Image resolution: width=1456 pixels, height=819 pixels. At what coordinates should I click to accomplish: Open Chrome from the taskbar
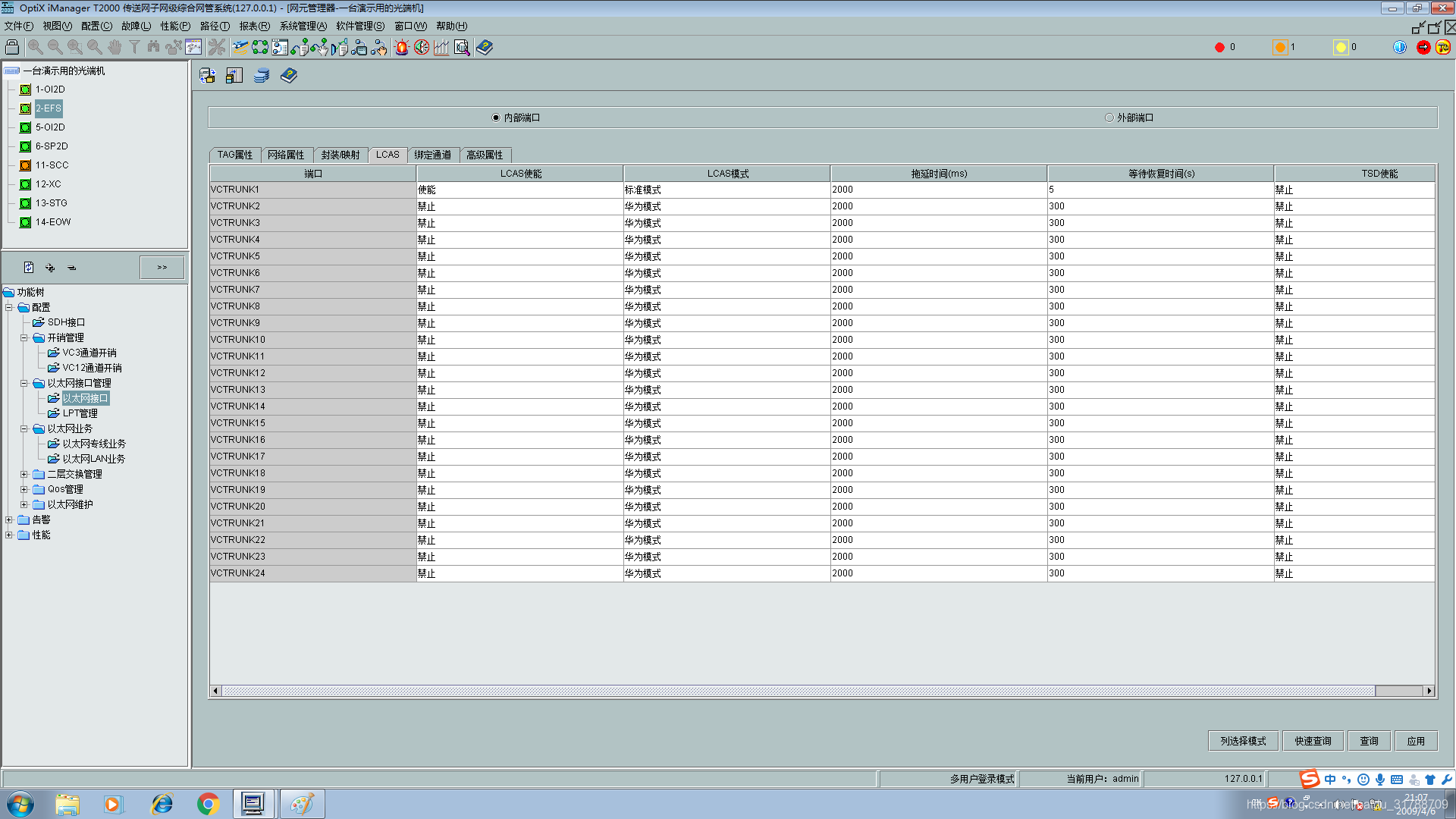pos(208,804)
